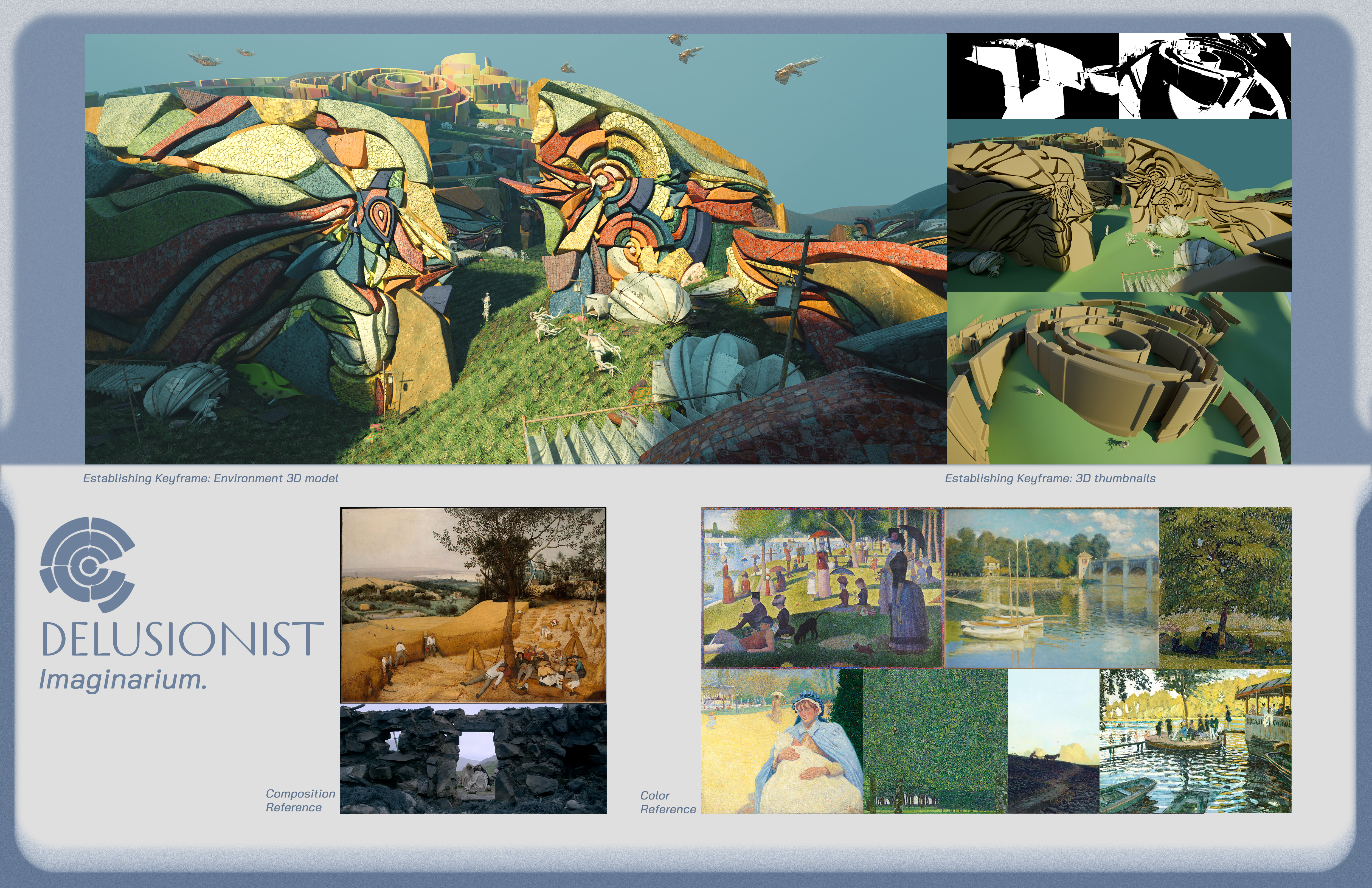Select the plowman on dark hillside painting
Viewport: 1372px width, 888px height.
tap(1053, 741)
